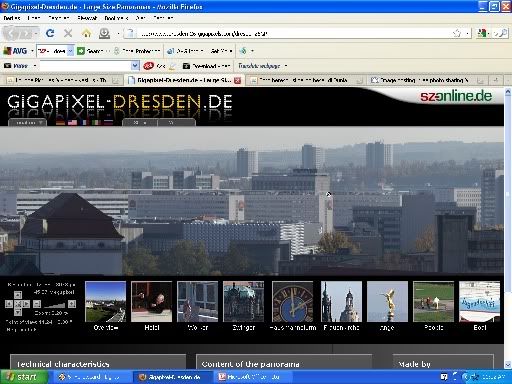Open the Overview thumbnail

click(x=105, y=301)
